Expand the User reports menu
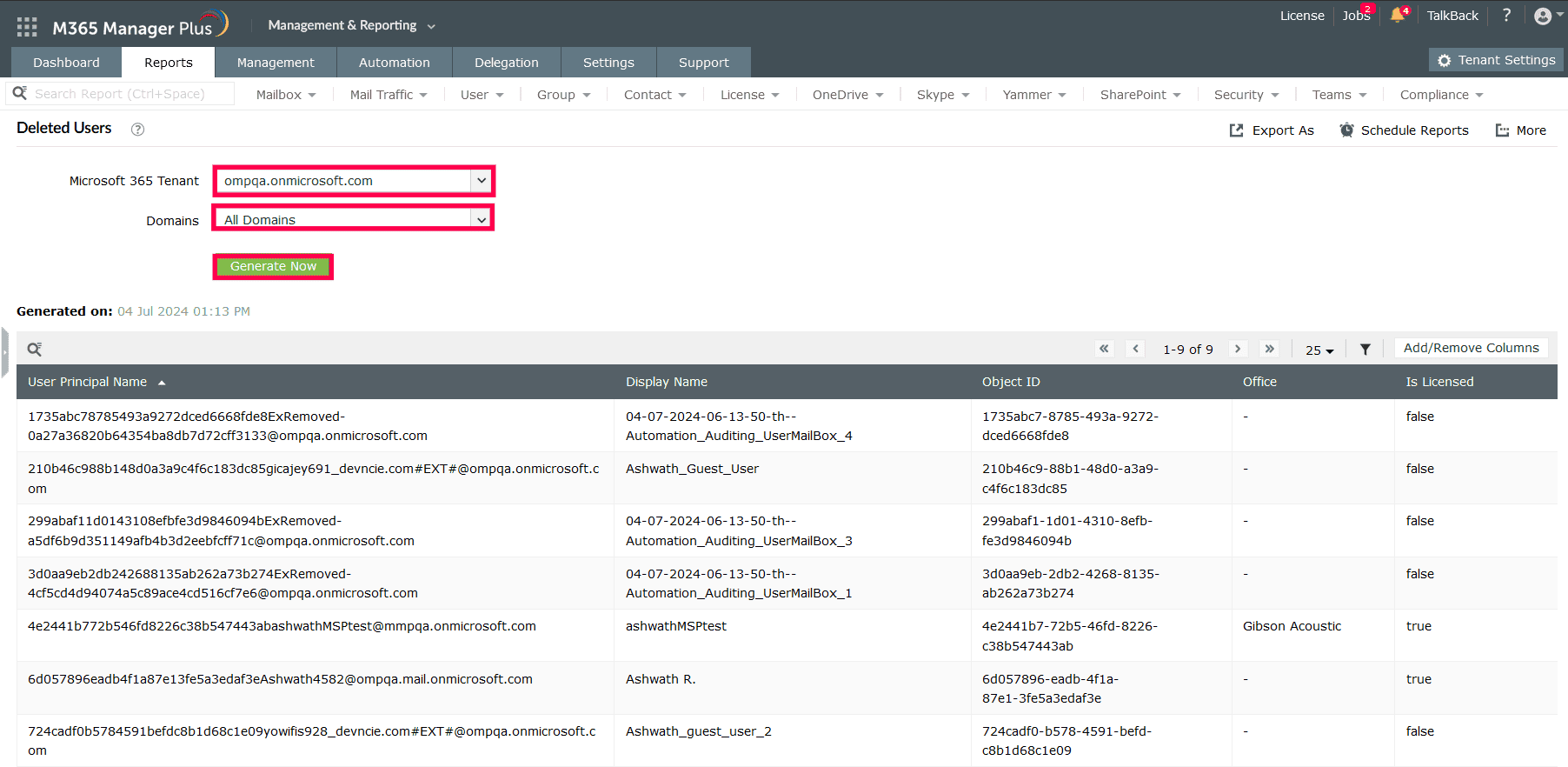This screenshot has height=767, width=1568. [x=482, y=95]
